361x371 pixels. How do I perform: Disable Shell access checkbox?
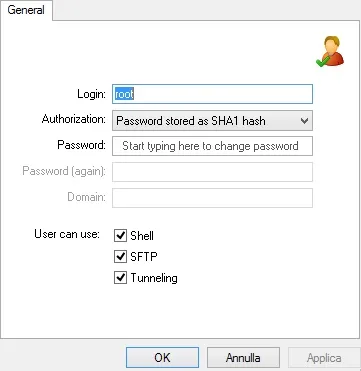120,235
